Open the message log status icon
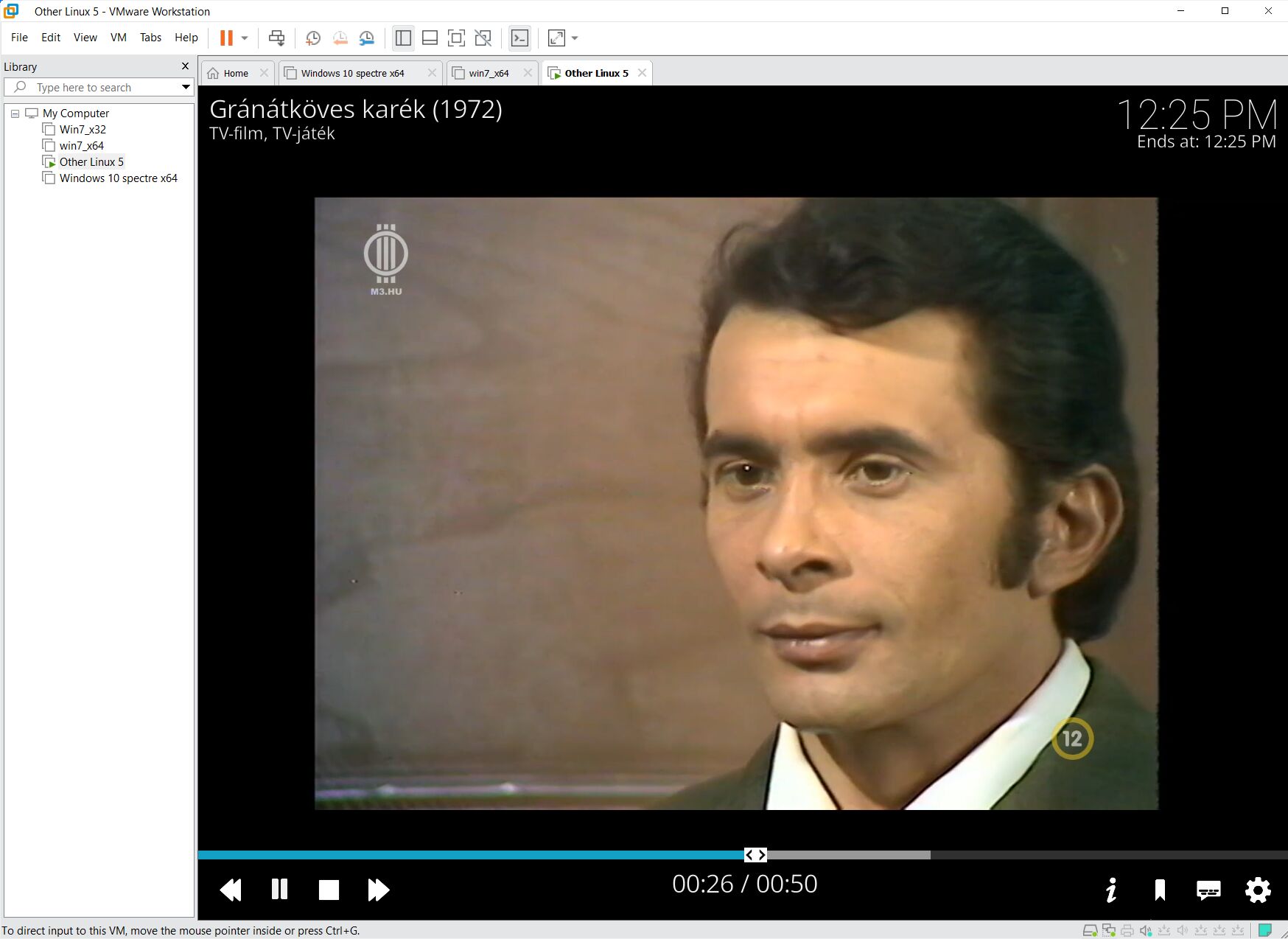This screenshot has width=1288, height=939. click(x=1265, y=930)
